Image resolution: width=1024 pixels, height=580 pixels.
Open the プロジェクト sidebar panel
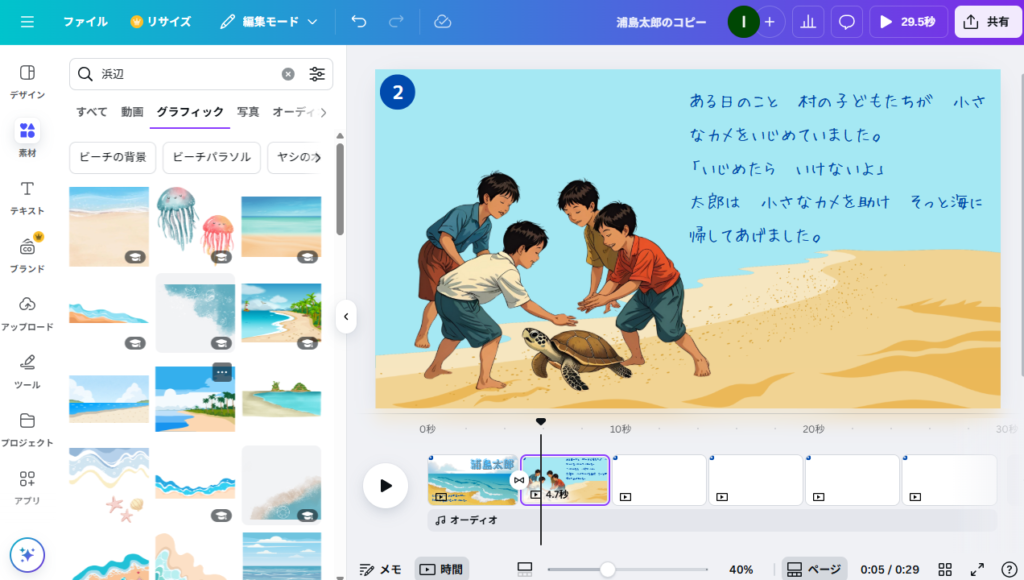click(x=27, y=429)
